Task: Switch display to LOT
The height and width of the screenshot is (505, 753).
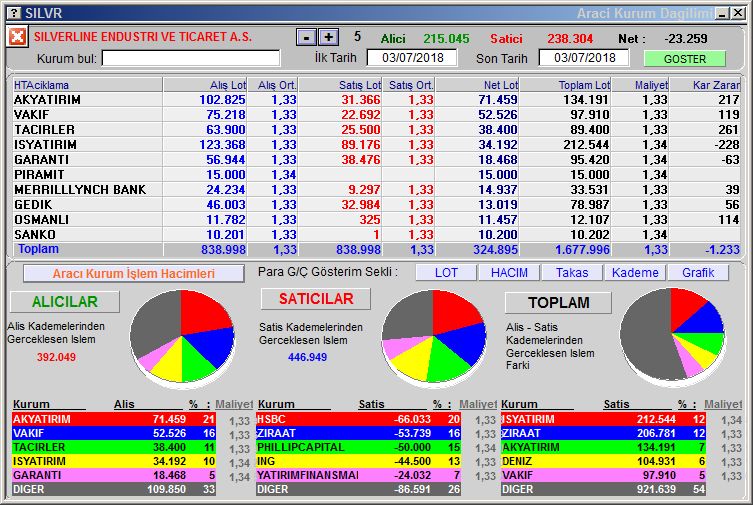Action: tap(446, 273)
